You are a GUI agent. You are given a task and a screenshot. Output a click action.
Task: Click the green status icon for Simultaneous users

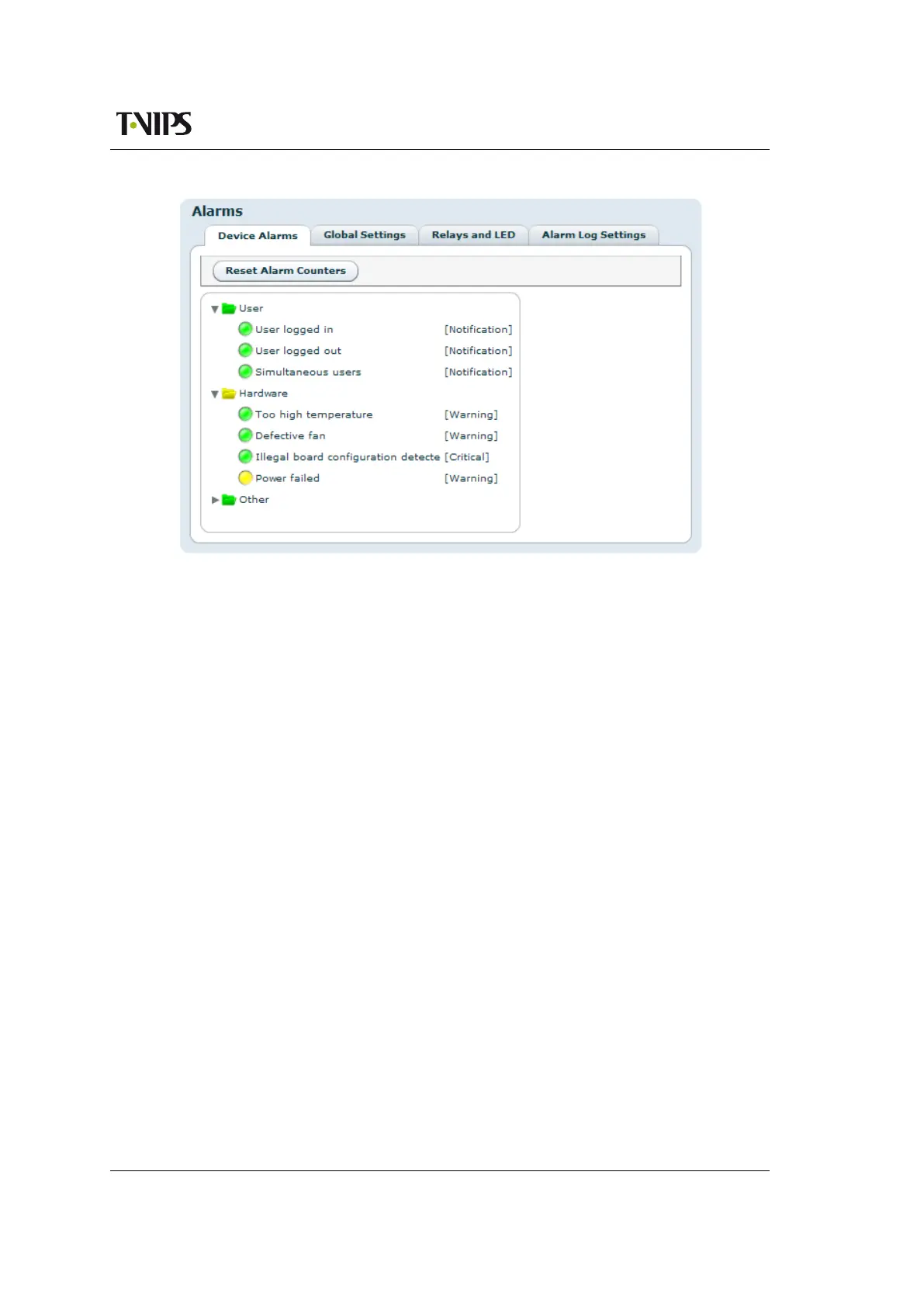(245, 372)
